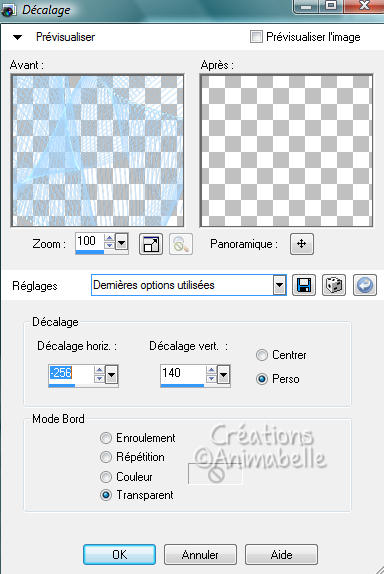
Task: Click the reset to default arrow icon
Action: 365,285
